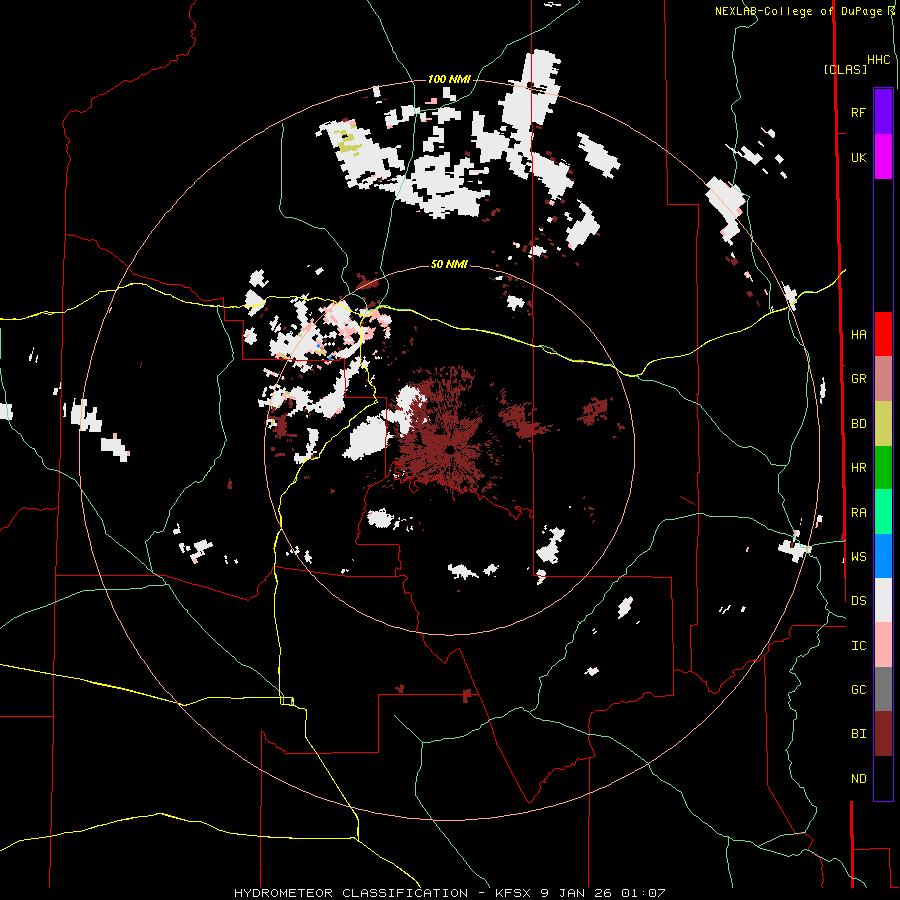Click the DS legend label

click(858, 601)
